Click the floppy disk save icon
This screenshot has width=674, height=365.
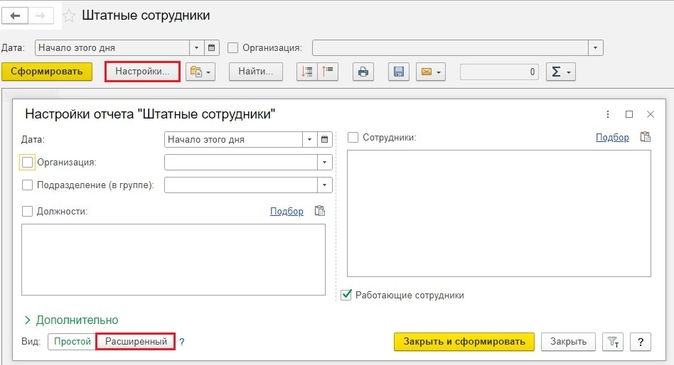click(x=398, y=72)
